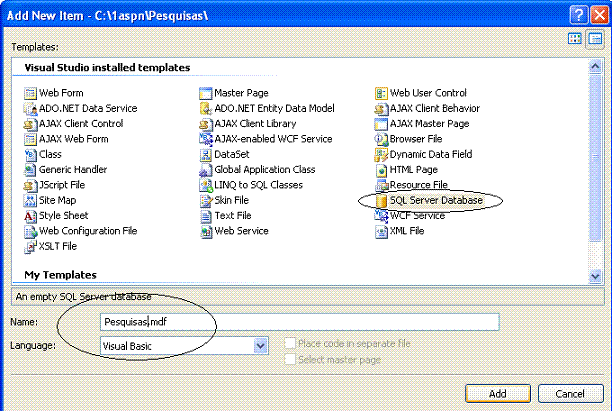
Task: Select the 'XSLT File' label
Action: pyautogui.click(x=58, y=246)
